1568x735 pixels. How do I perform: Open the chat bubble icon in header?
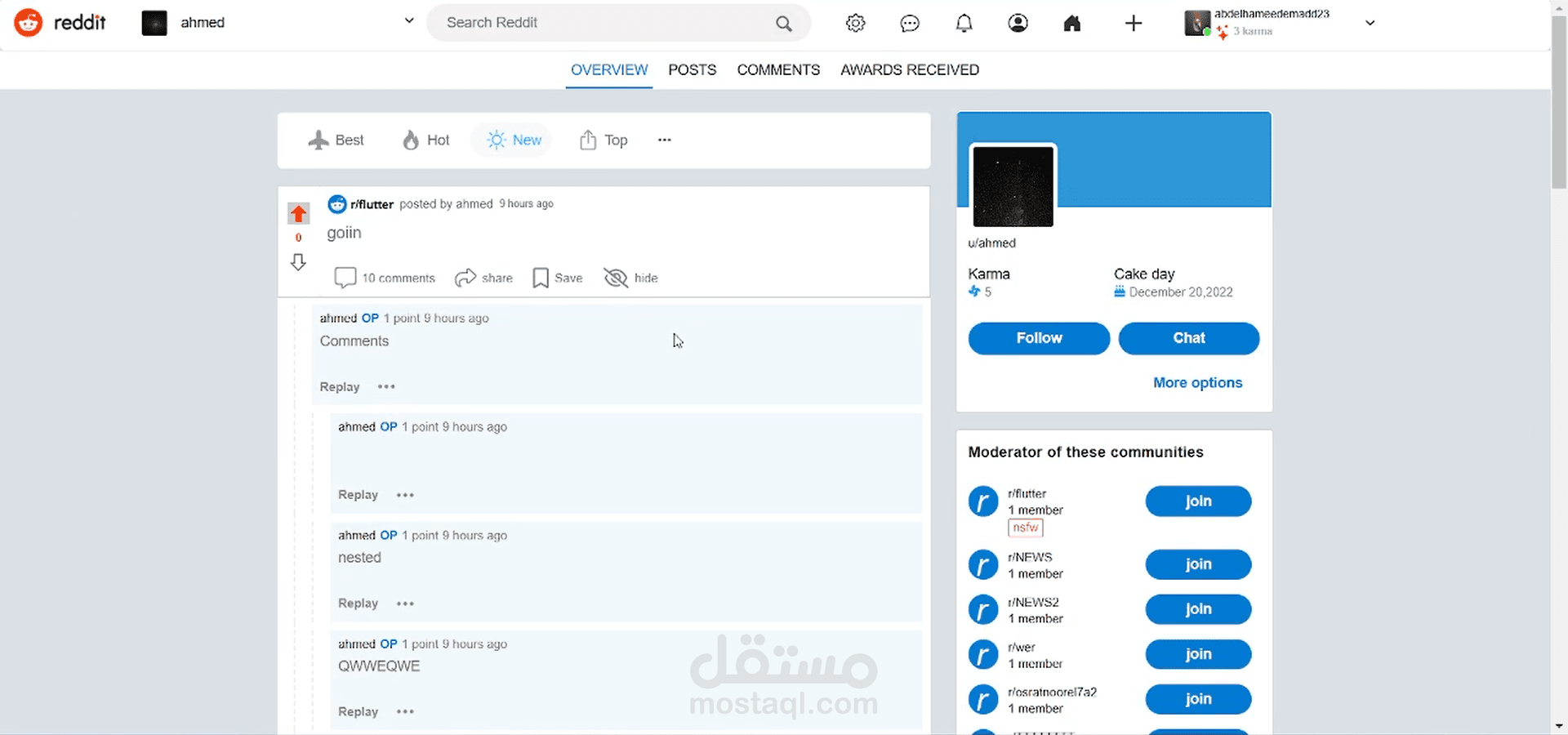click(910, 23)
